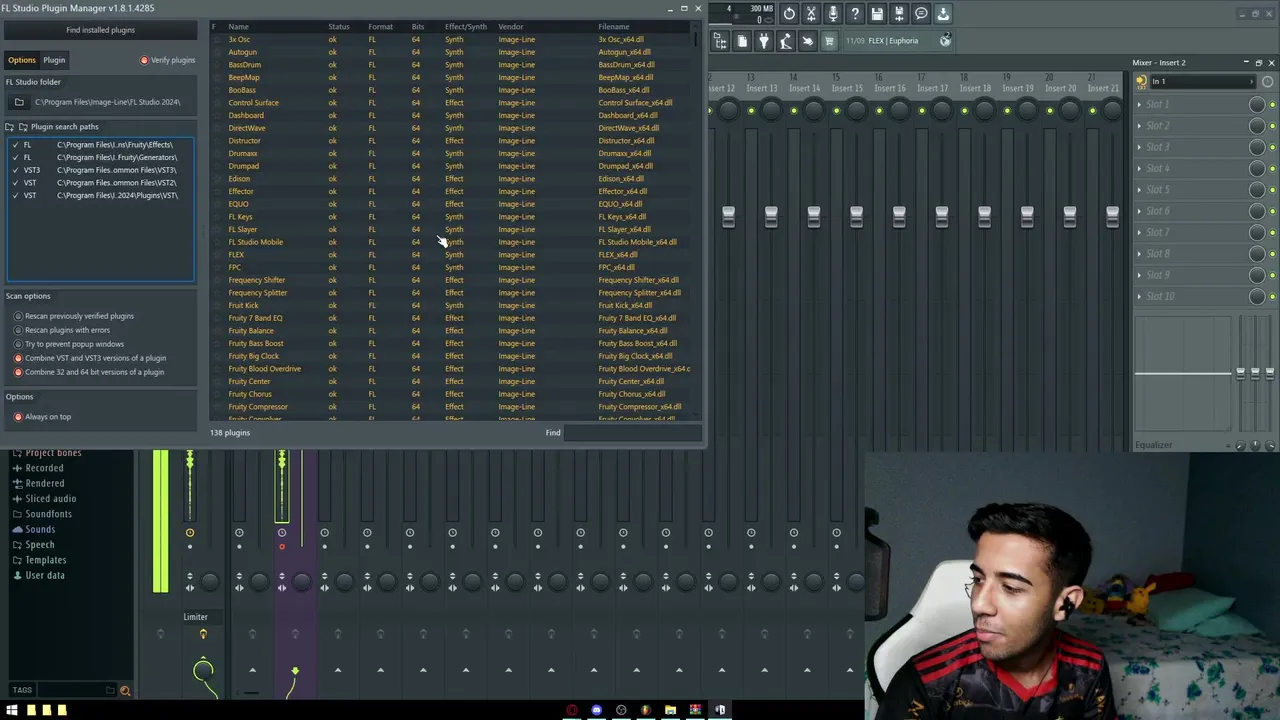Screen dimensions: 1280x720
Task: Click the undo history icon in the FL toolbar
Action: pyautogui.click(x=789, y=13)
